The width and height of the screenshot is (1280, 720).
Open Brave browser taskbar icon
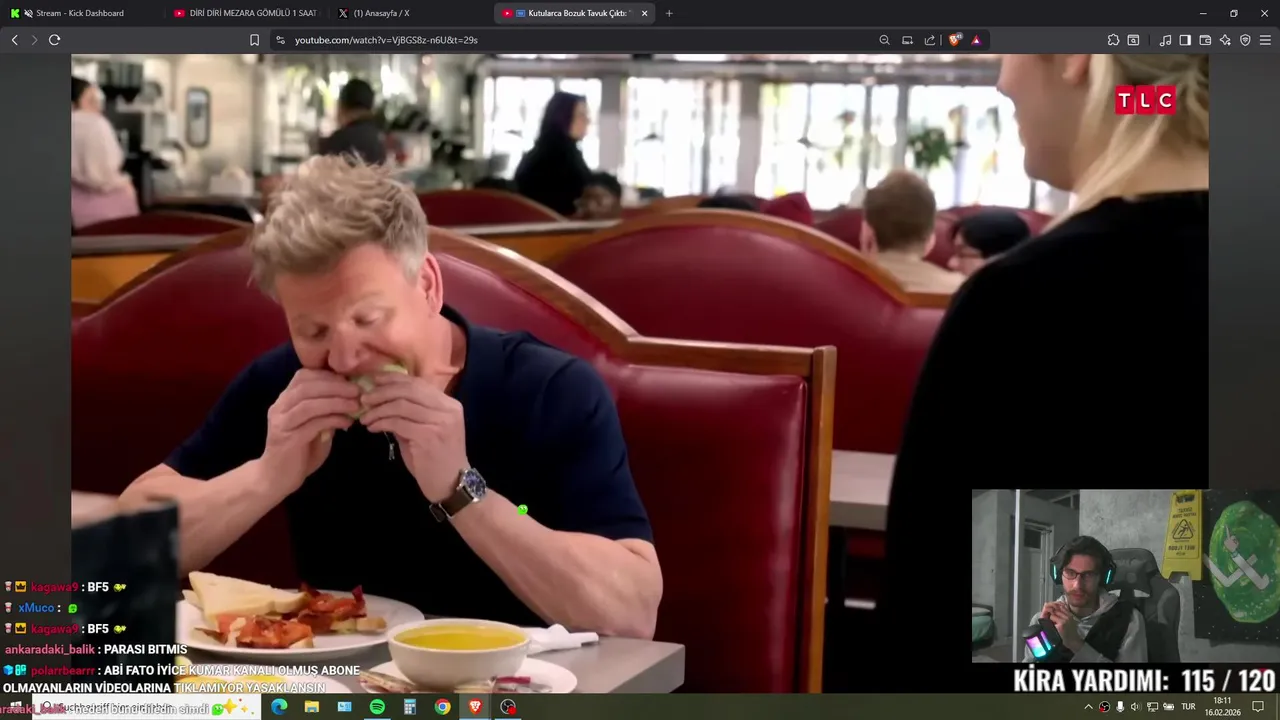click(x=475, y=707)
